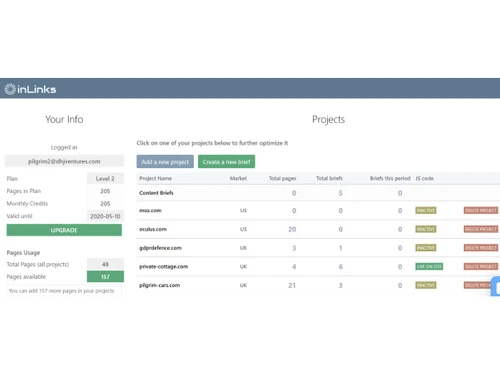This screenshot has height=375, width=500.
Task: Click total pages 4 for private-cottage.com
Action: pos(294,267)
